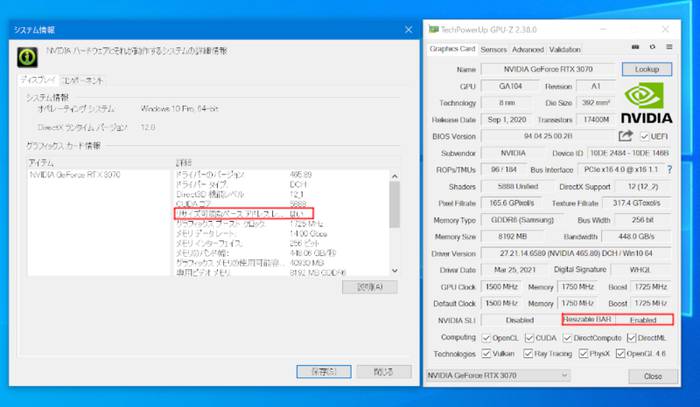Click the Name field NVIDIA GeForce RTX 3070
Screen dimensions: 700x407
[x=548, y=69]
